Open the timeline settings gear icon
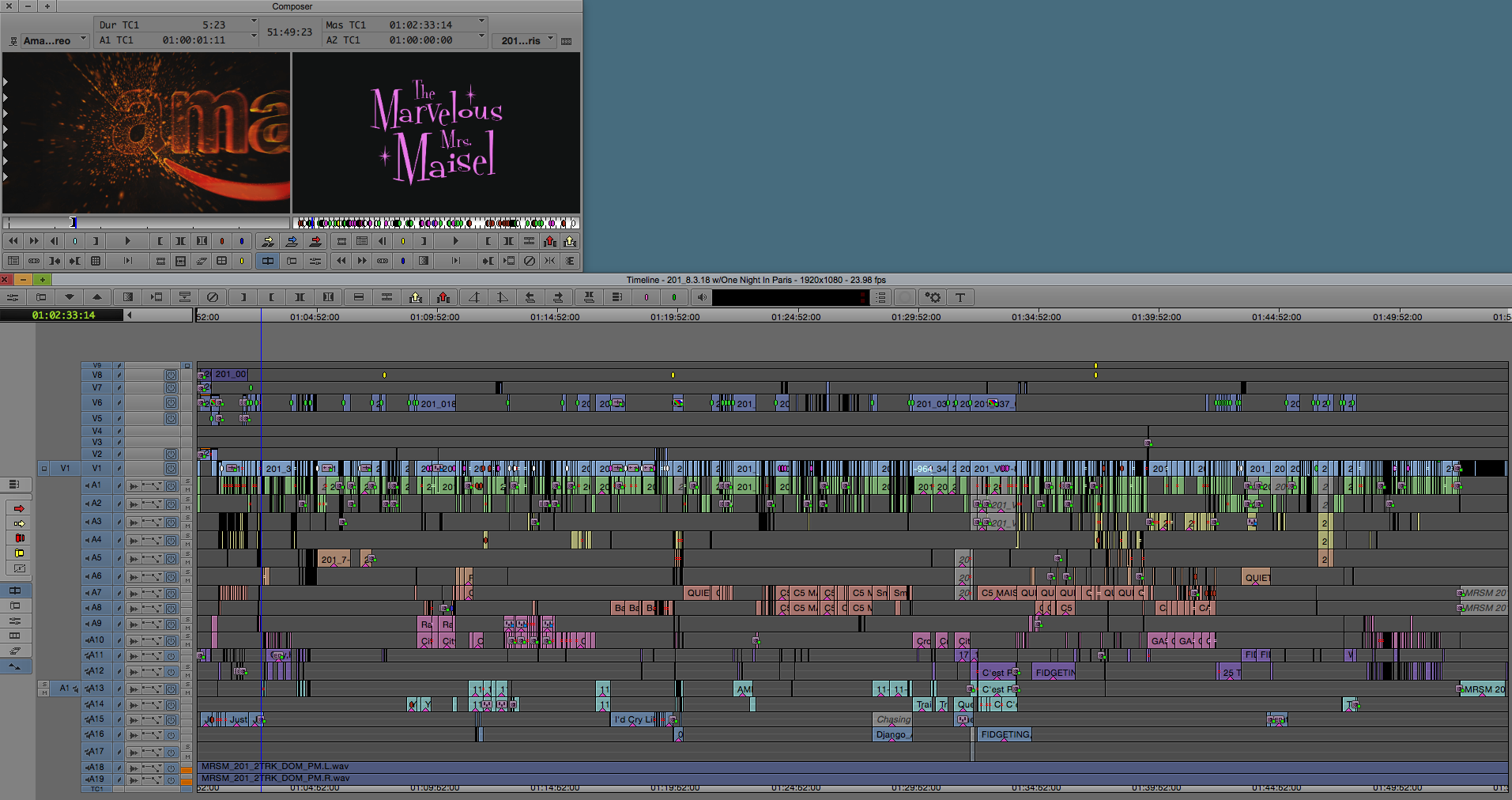Image resolution: width=1512 pixels, height=800 pixels. pyautogui.click(x=933, y=297)
